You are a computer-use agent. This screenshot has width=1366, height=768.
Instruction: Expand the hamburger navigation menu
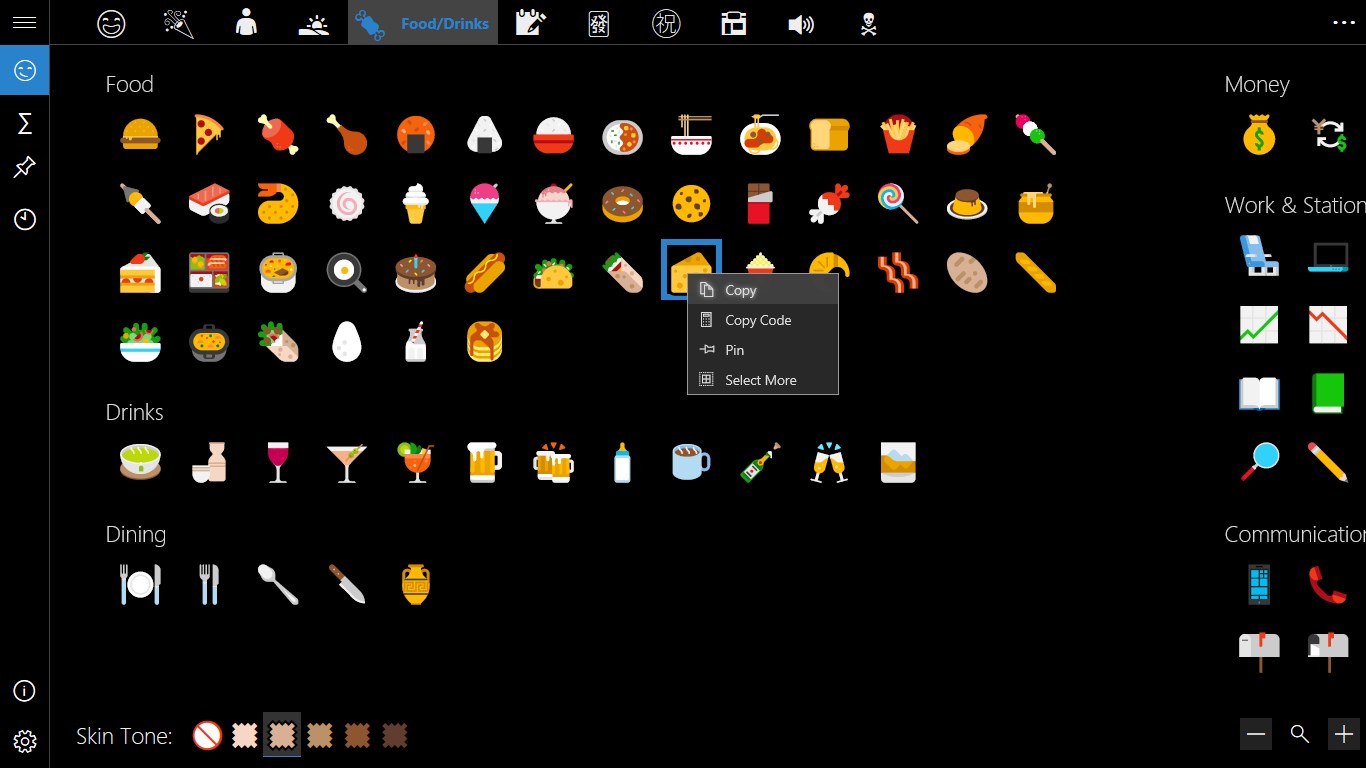click(x=23, y=23)
